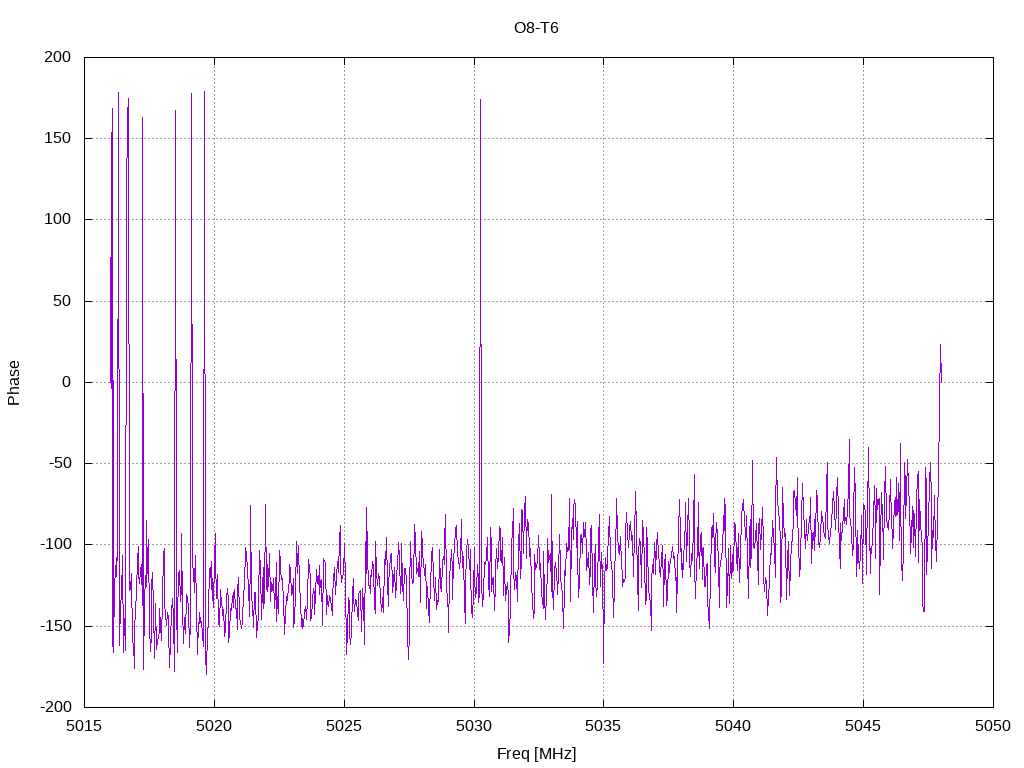This screenshot has width=1024, height=768.
Task: Click the y-axis tick label 200
Action: pyautogui.click(x=57, y=57)
